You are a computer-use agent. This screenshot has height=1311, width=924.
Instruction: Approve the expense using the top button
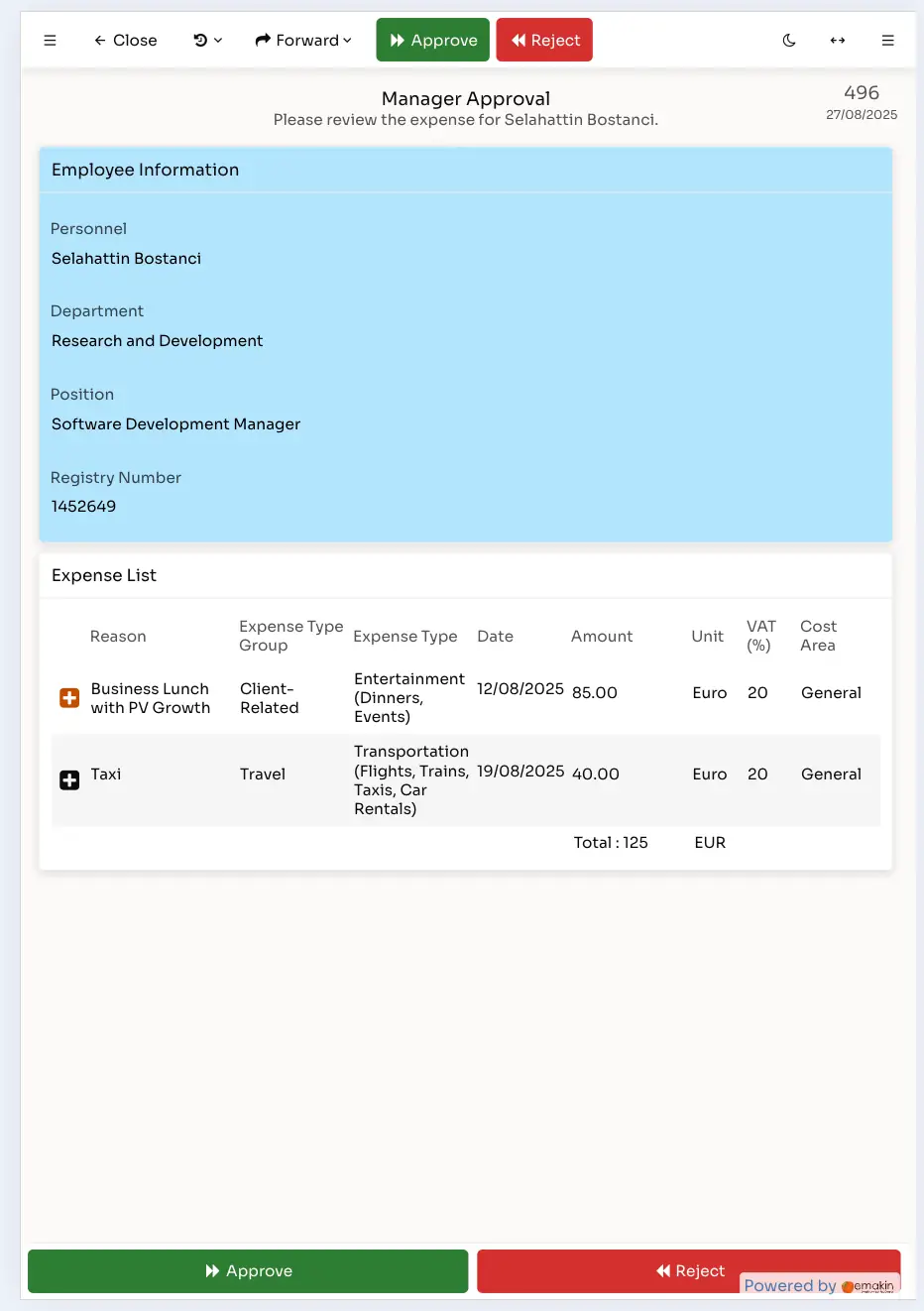(x=432, y=40)
